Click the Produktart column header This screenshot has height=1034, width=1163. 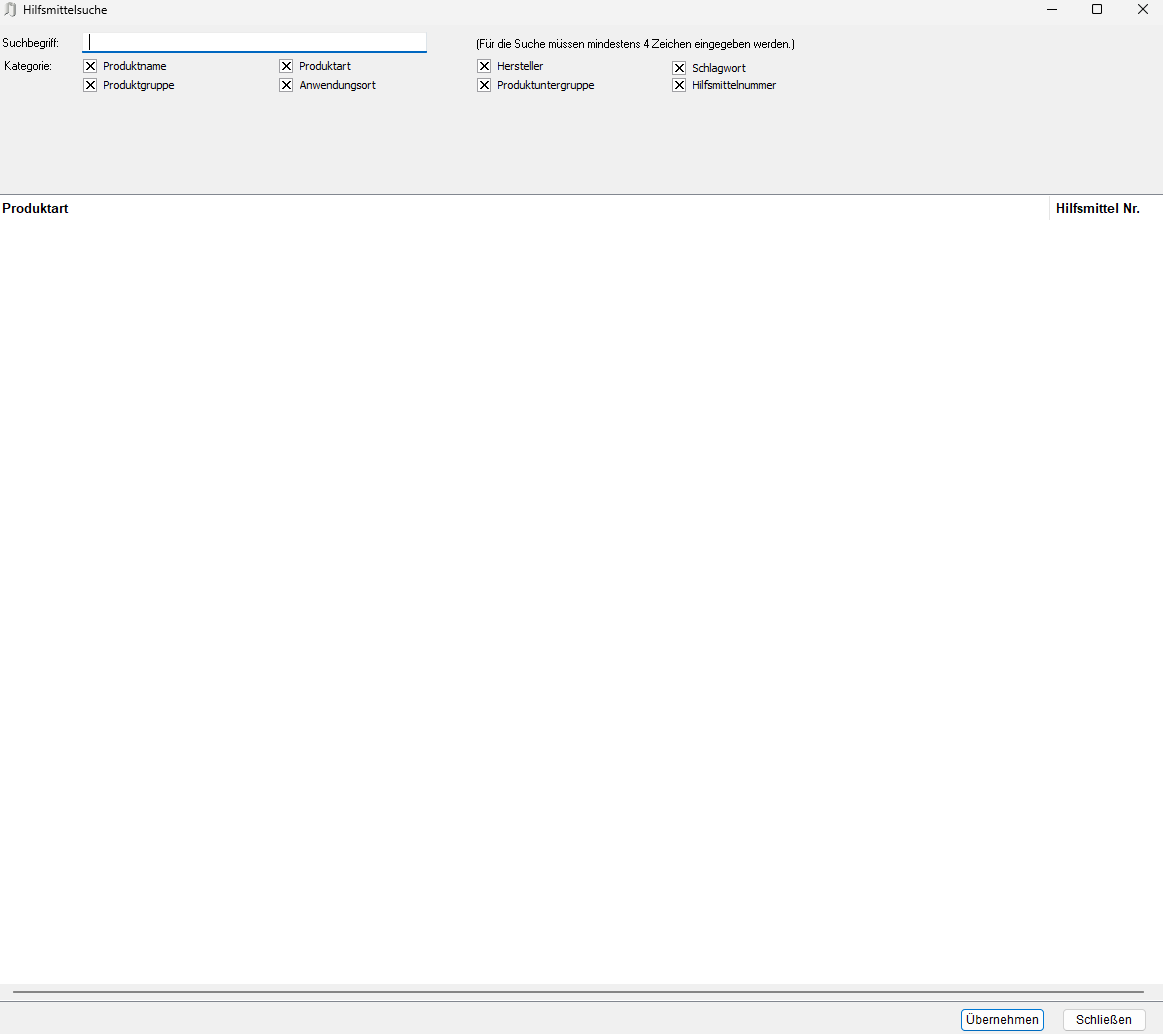pos(35,208)
